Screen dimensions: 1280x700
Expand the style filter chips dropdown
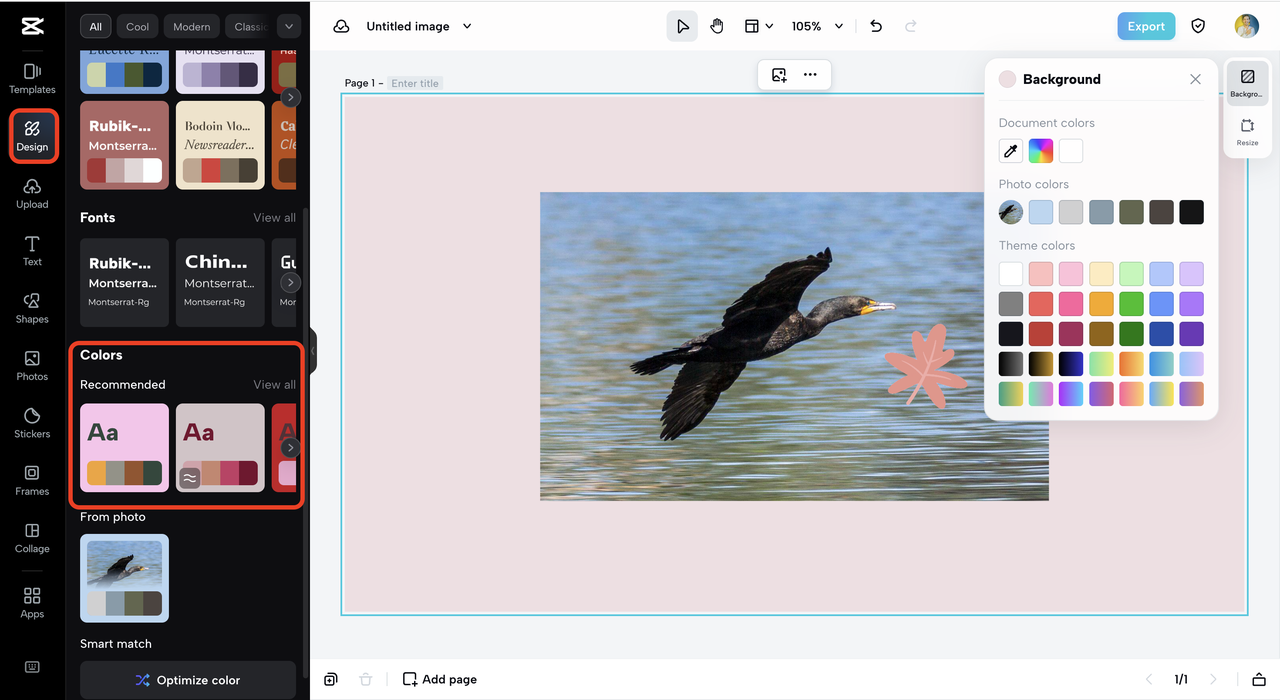(288, 26)
